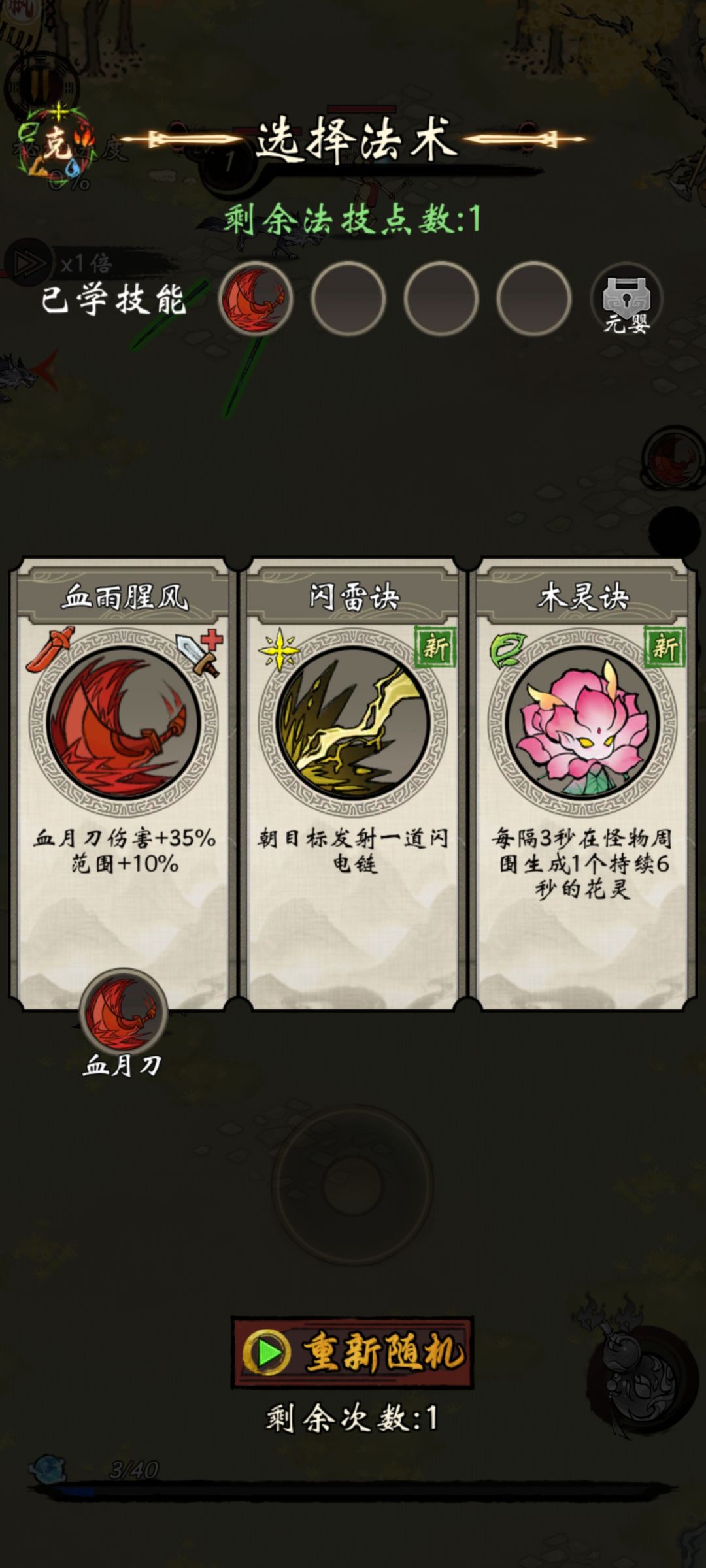Open the element counter 克 icon
This screenshot has height=1568, width=706.
(x=57, y=144)
